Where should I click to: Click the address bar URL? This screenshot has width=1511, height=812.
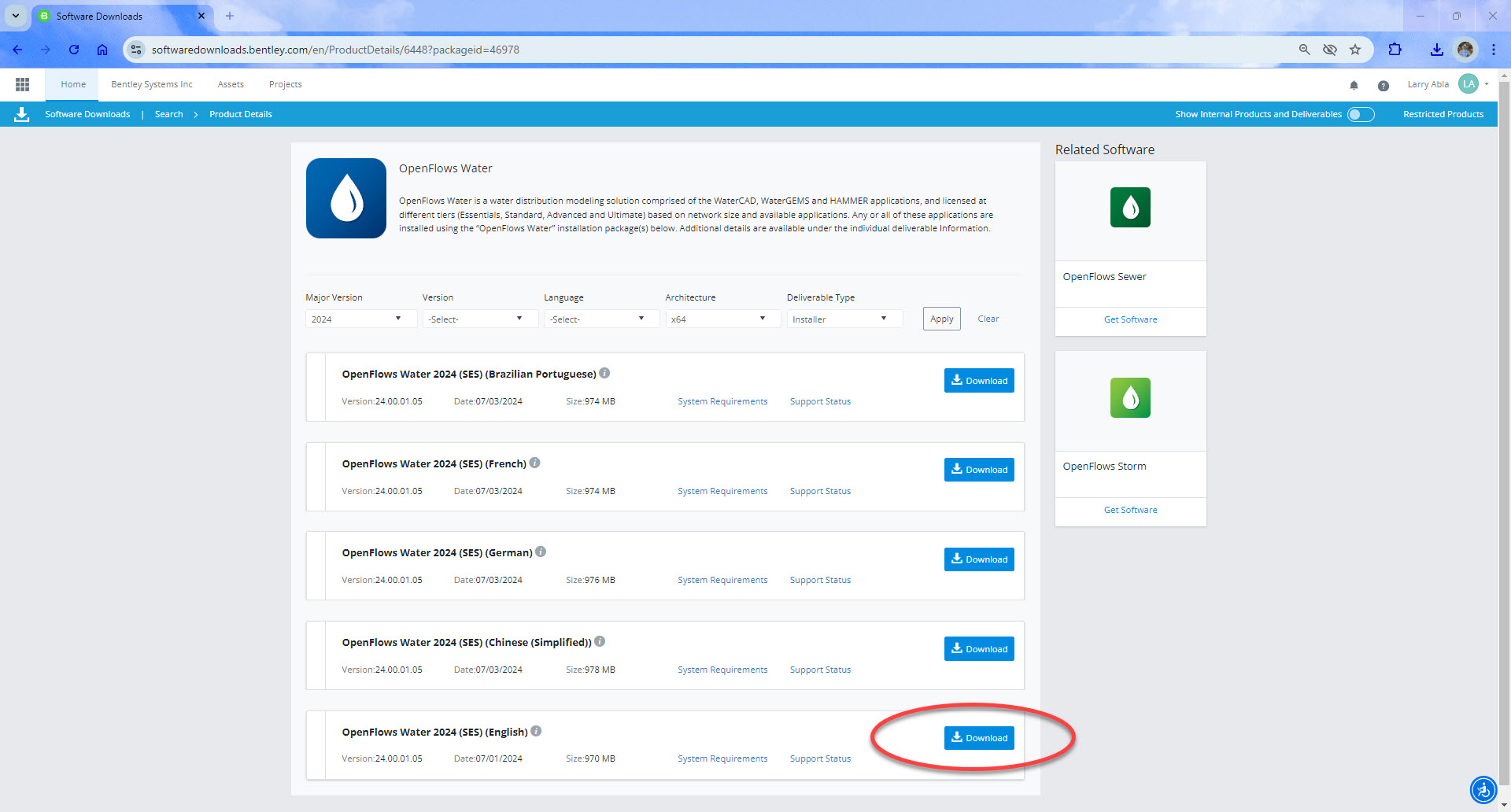click(x=335, y=50)
